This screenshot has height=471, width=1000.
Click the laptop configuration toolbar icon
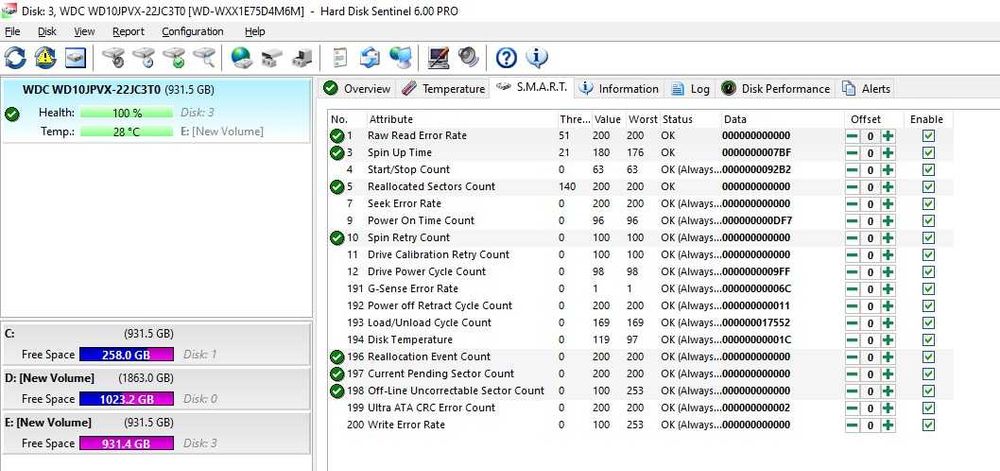click(x=439, y=58)
